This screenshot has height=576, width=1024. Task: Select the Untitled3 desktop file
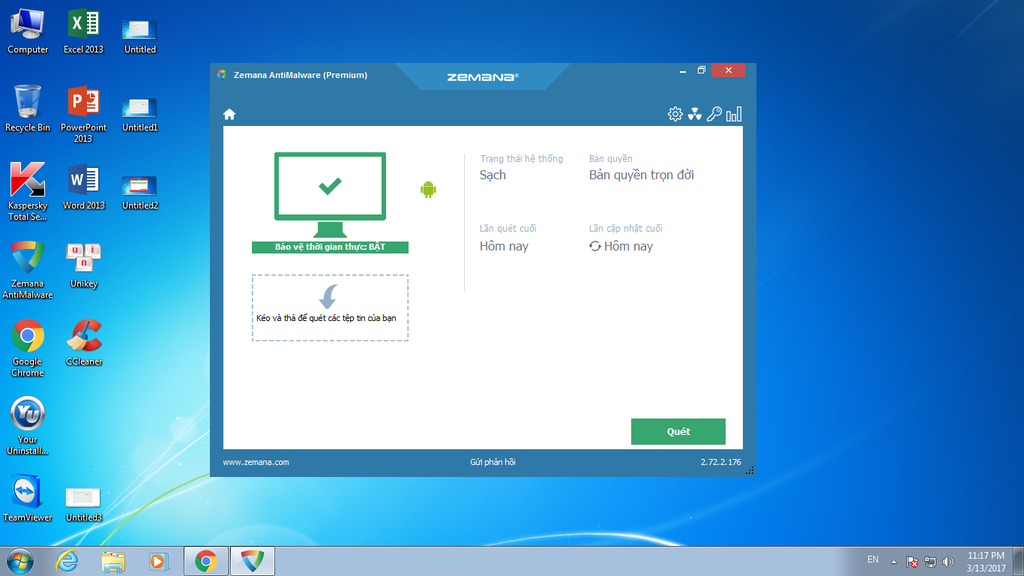point(84,504)
